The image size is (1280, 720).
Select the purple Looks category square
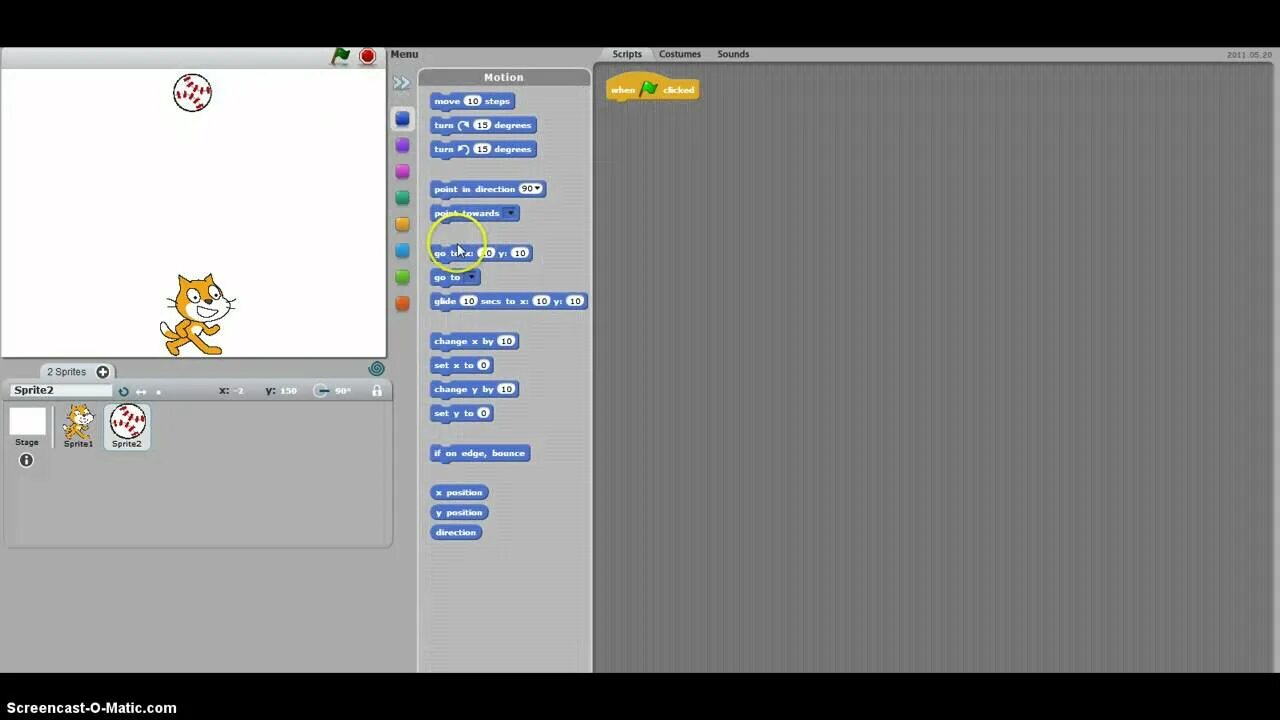(402, 145)
